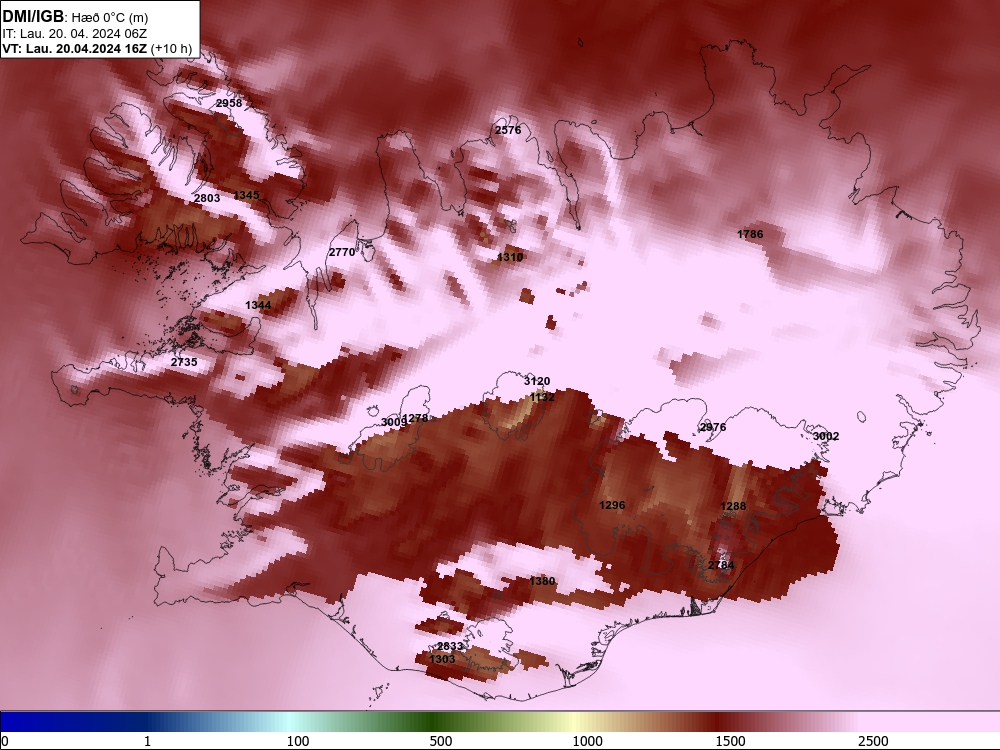This screenshot has width=1000, height=750.
Task: Select the 2803 height label
Action: pyautogui.click(x=207, y=198)
